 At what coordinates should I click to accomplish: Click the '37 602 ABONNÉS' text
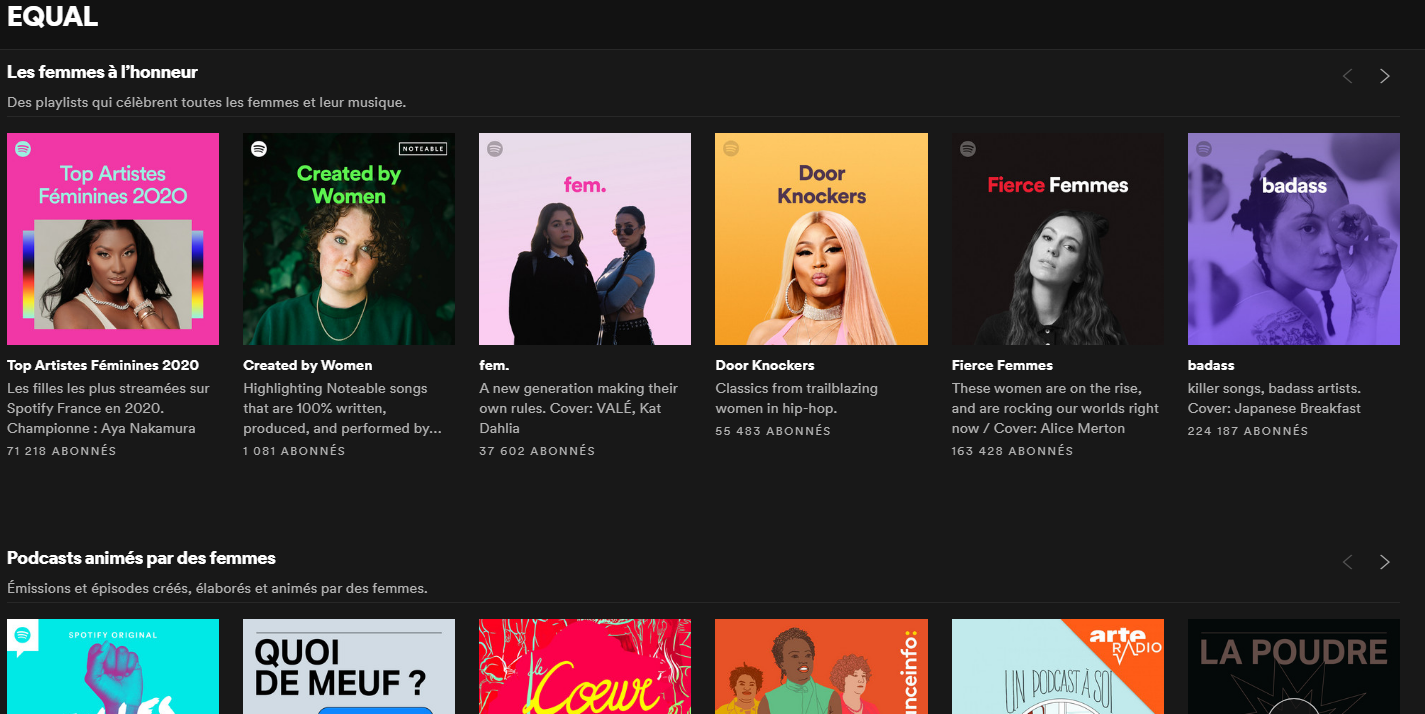click(537, 451)
